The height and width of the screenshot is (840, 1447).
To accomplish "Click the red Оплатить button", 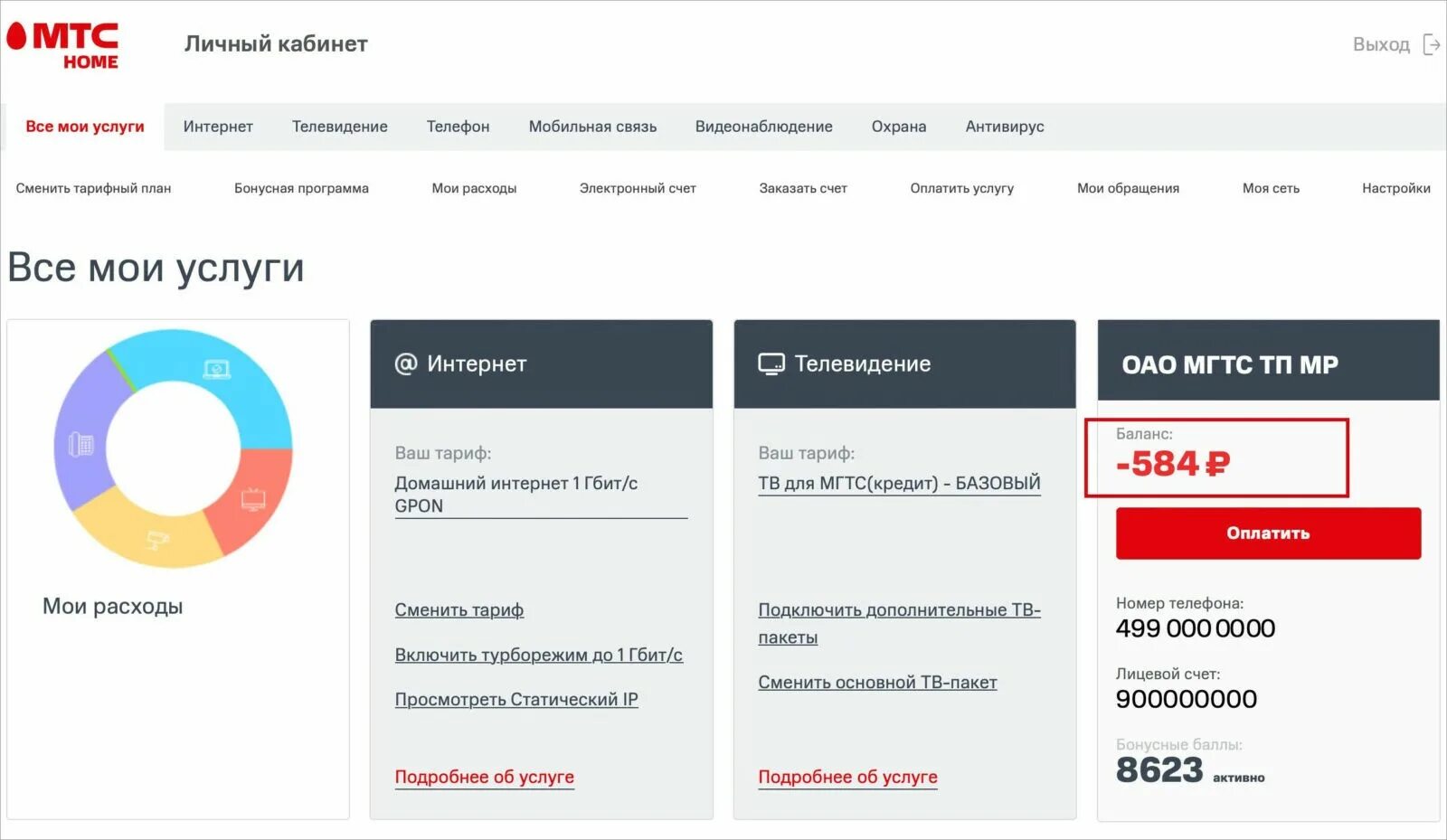I will click(x=1268, y=533).
